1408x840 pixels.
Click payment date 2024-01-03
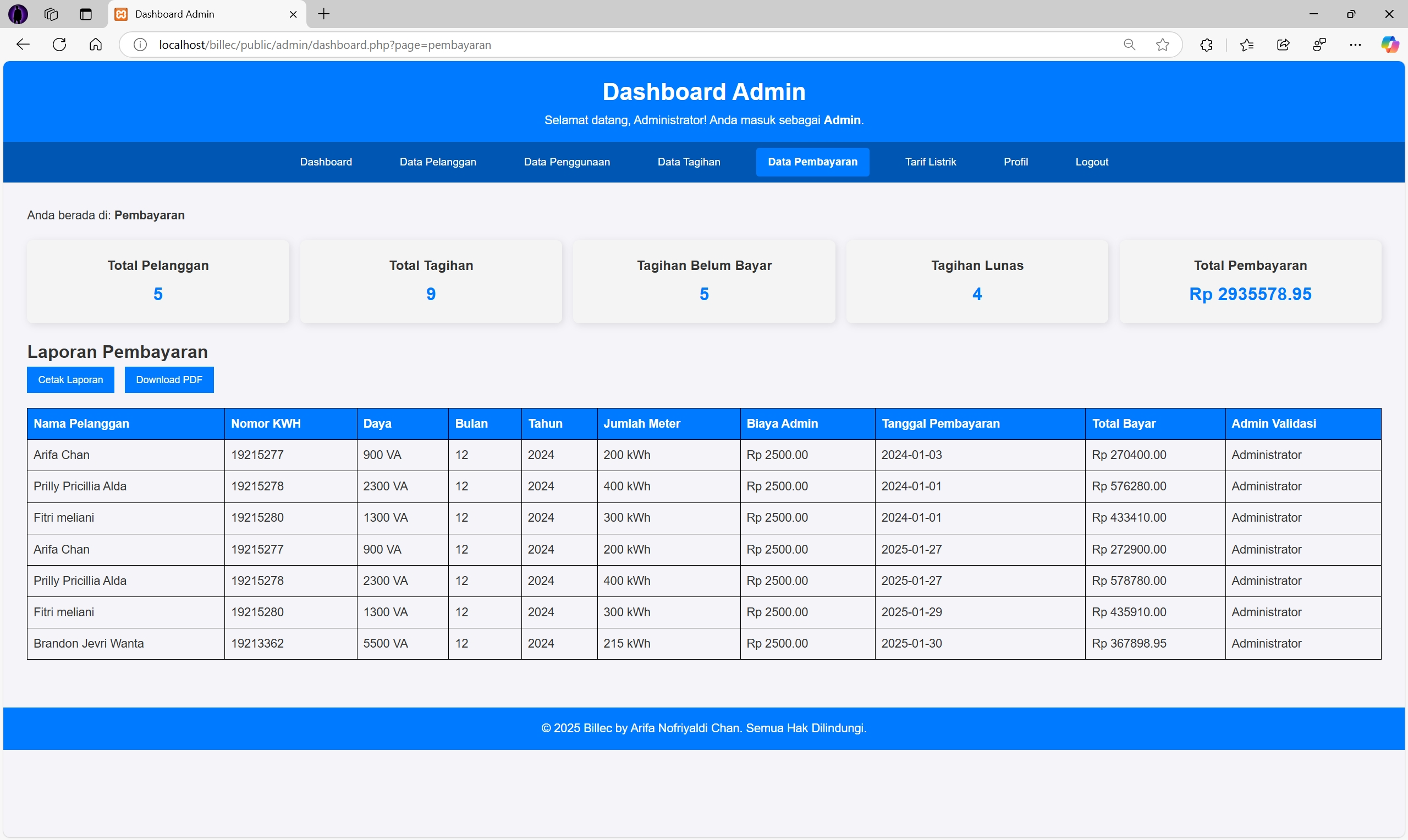pyautogui.click(x=911, y=455)
